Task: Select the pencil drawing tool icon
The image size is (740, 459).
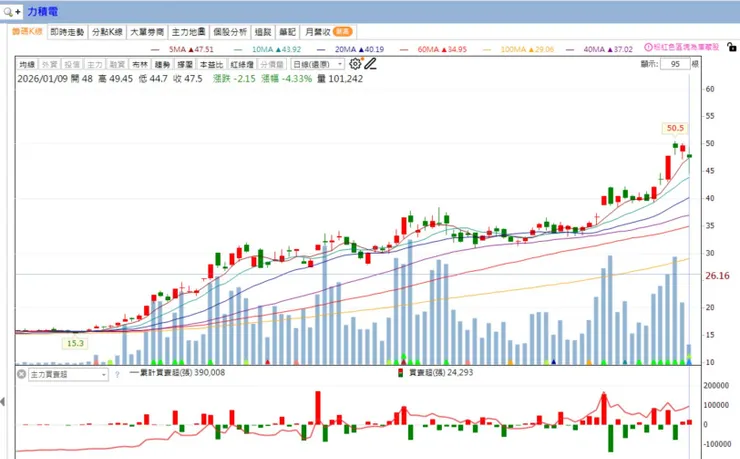Action: pyautogui.click(x=370, y=64)
